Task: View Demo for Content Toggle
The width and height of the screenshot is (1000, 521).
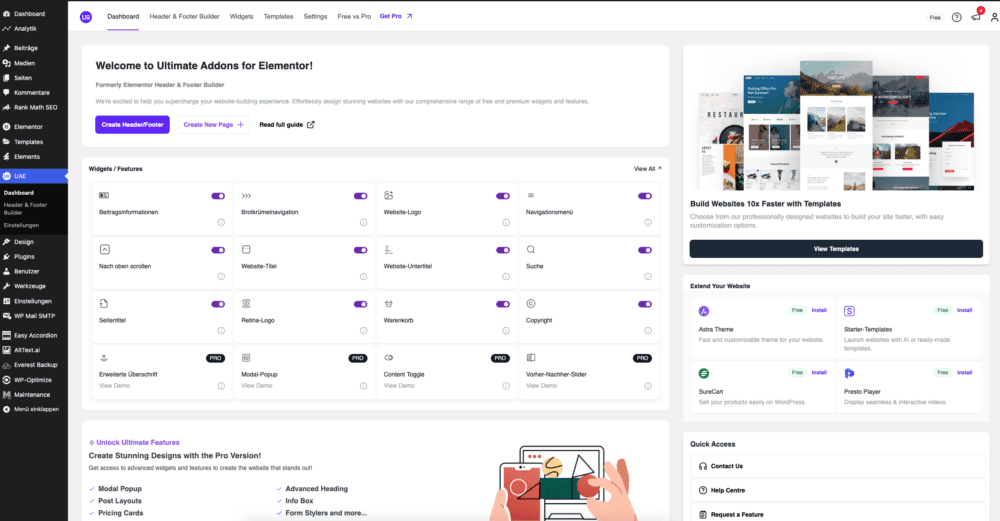Action: (399, 386)
